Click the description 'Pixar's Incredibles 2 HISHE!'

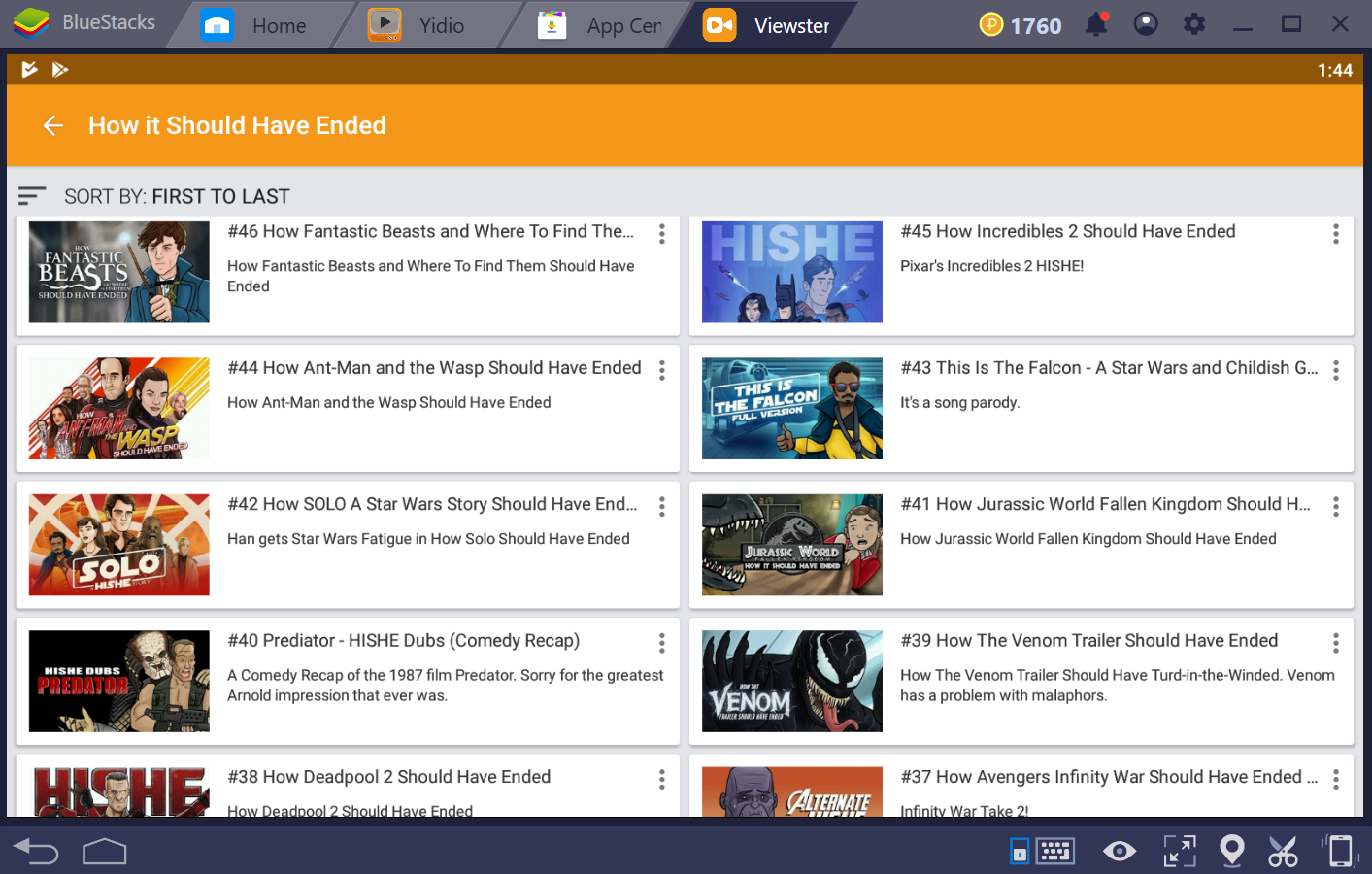click(x=991, y=266)
